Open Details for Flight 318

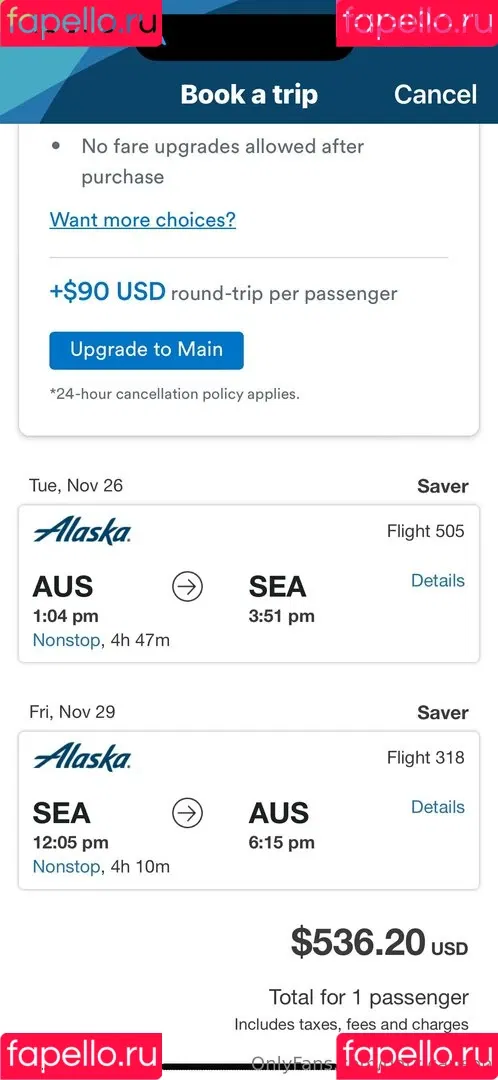coord(438,807)
